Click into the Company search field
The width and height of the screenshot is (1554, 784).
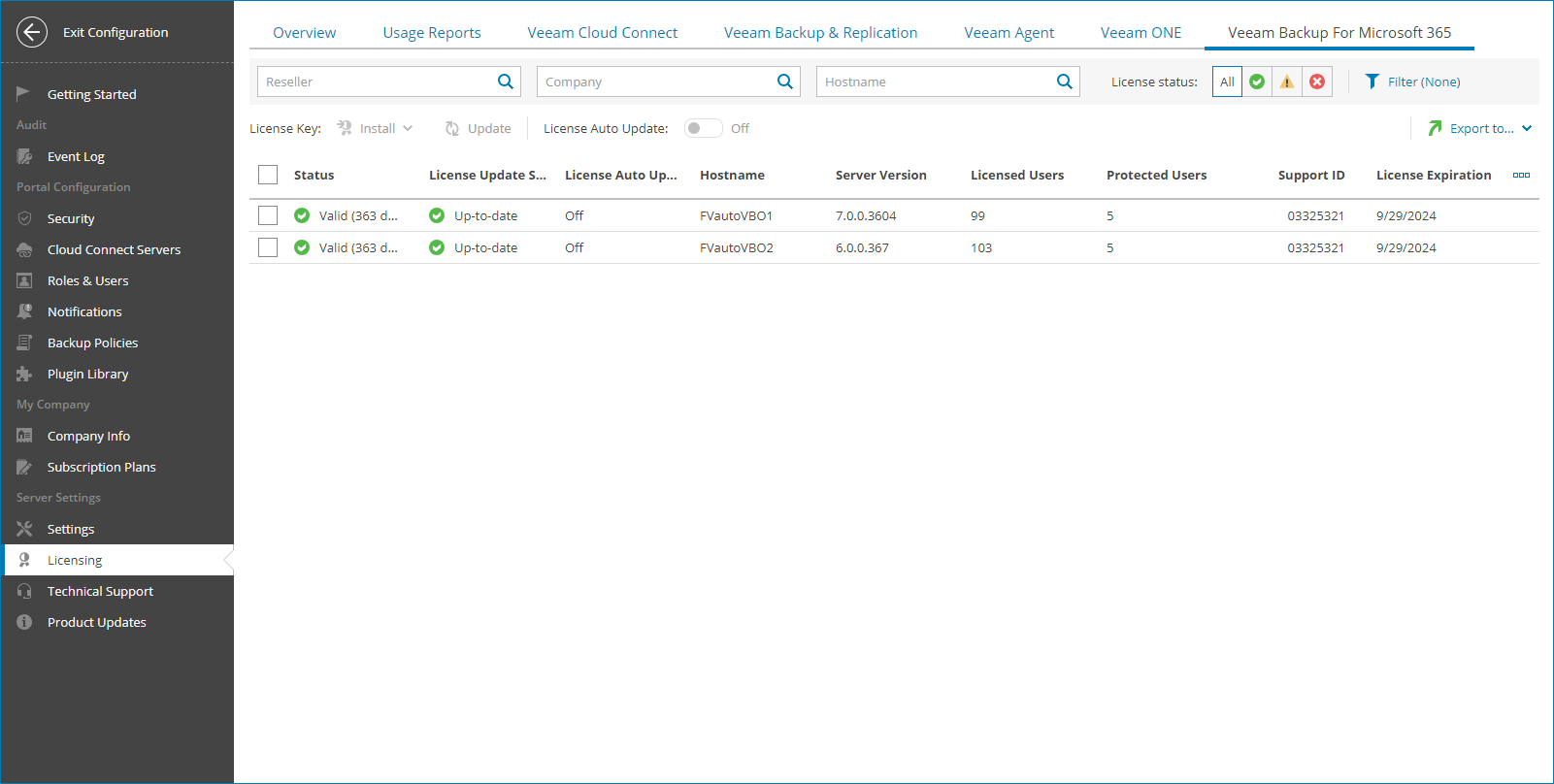click(x=656, y=82)
